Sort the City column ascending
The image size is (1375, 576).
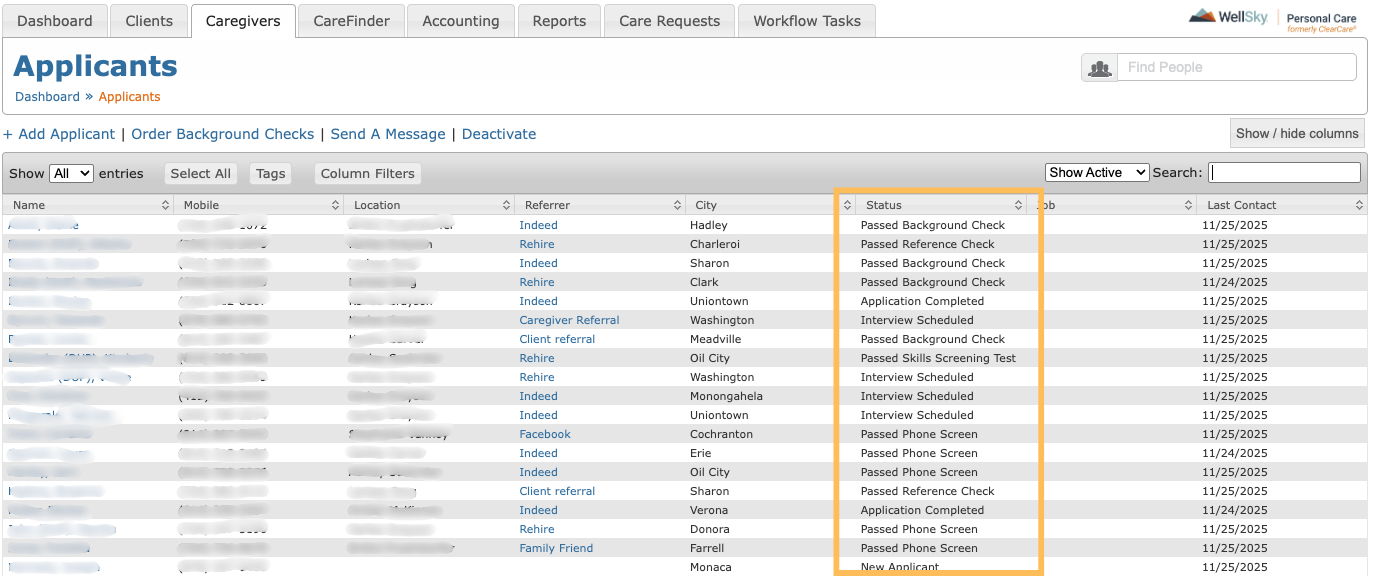[846, 204]
